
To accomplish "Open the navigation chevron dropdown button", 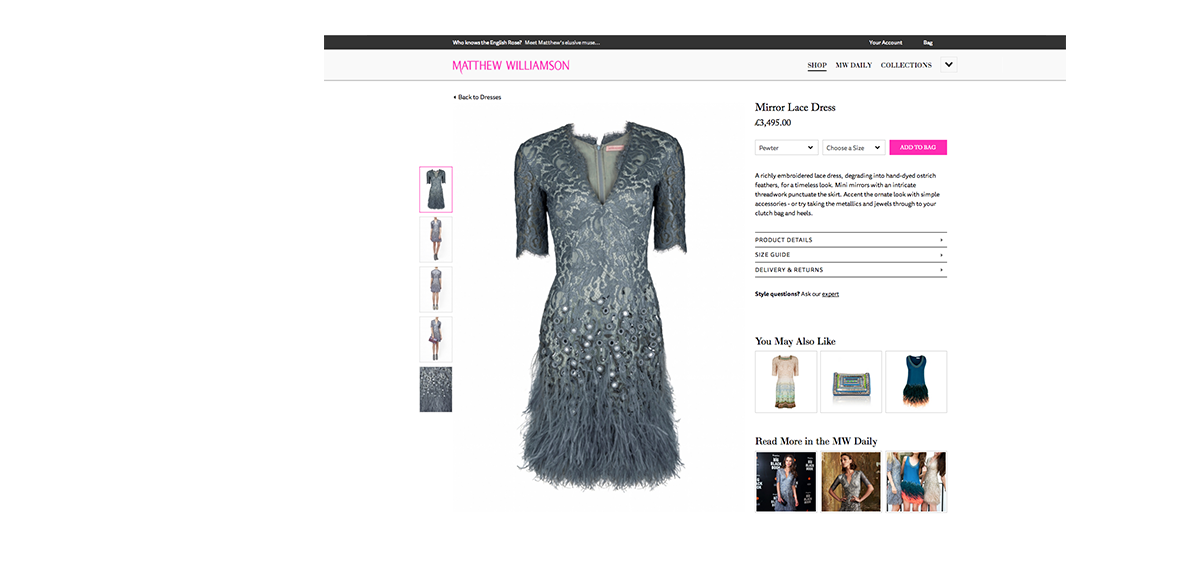I will tap(949, 65).
